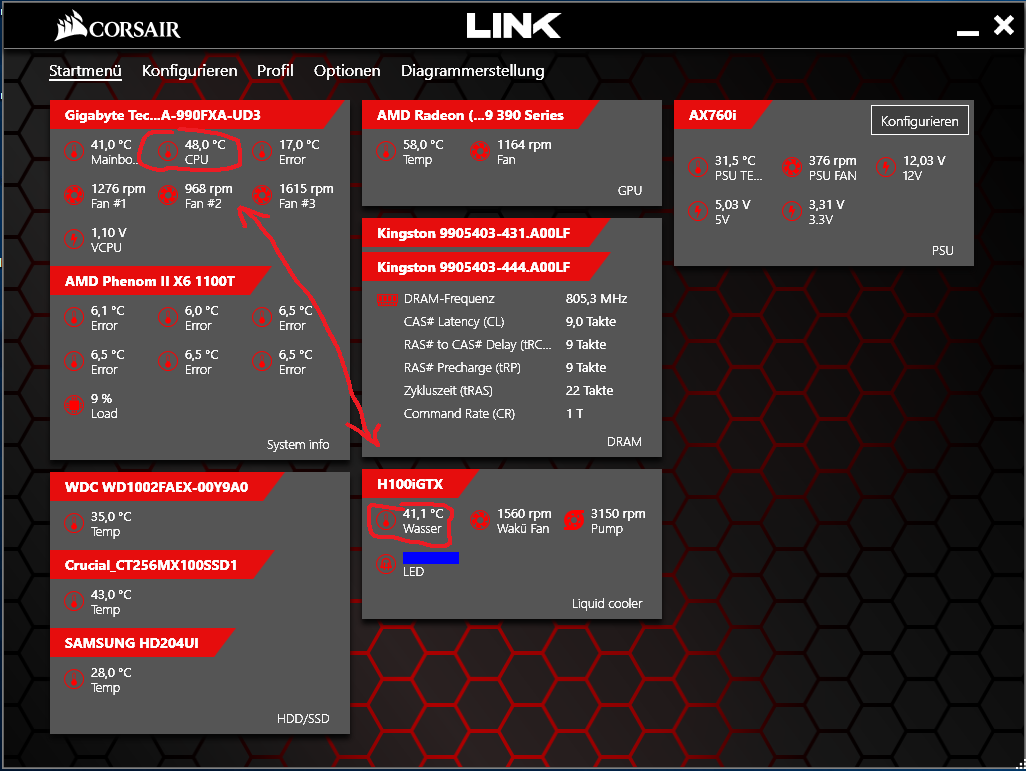Click the PSU TE... 31,5 °C thermometer icon
1026x771 pixels.
698,168
